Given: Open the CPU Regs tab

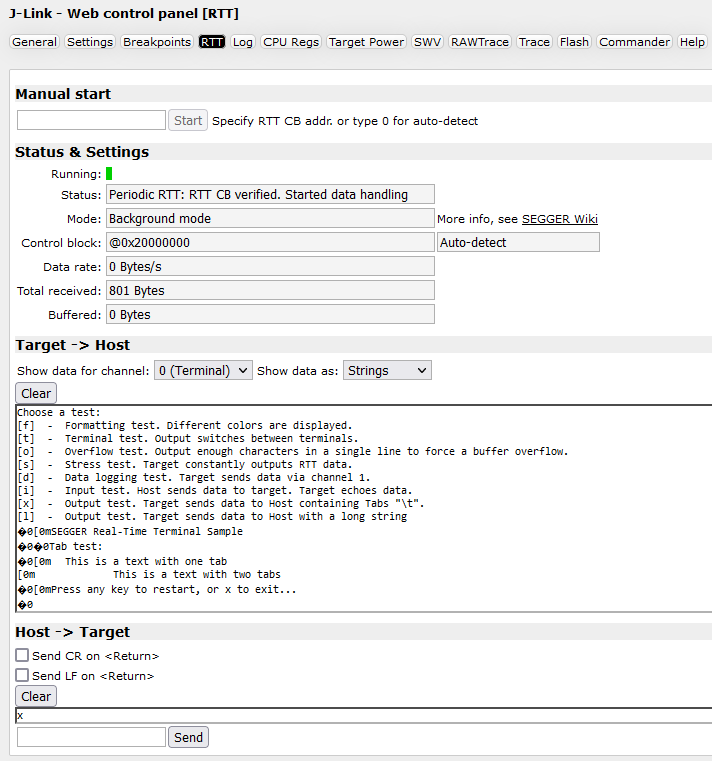Looking at the screenshot, I should pos(291,42).
